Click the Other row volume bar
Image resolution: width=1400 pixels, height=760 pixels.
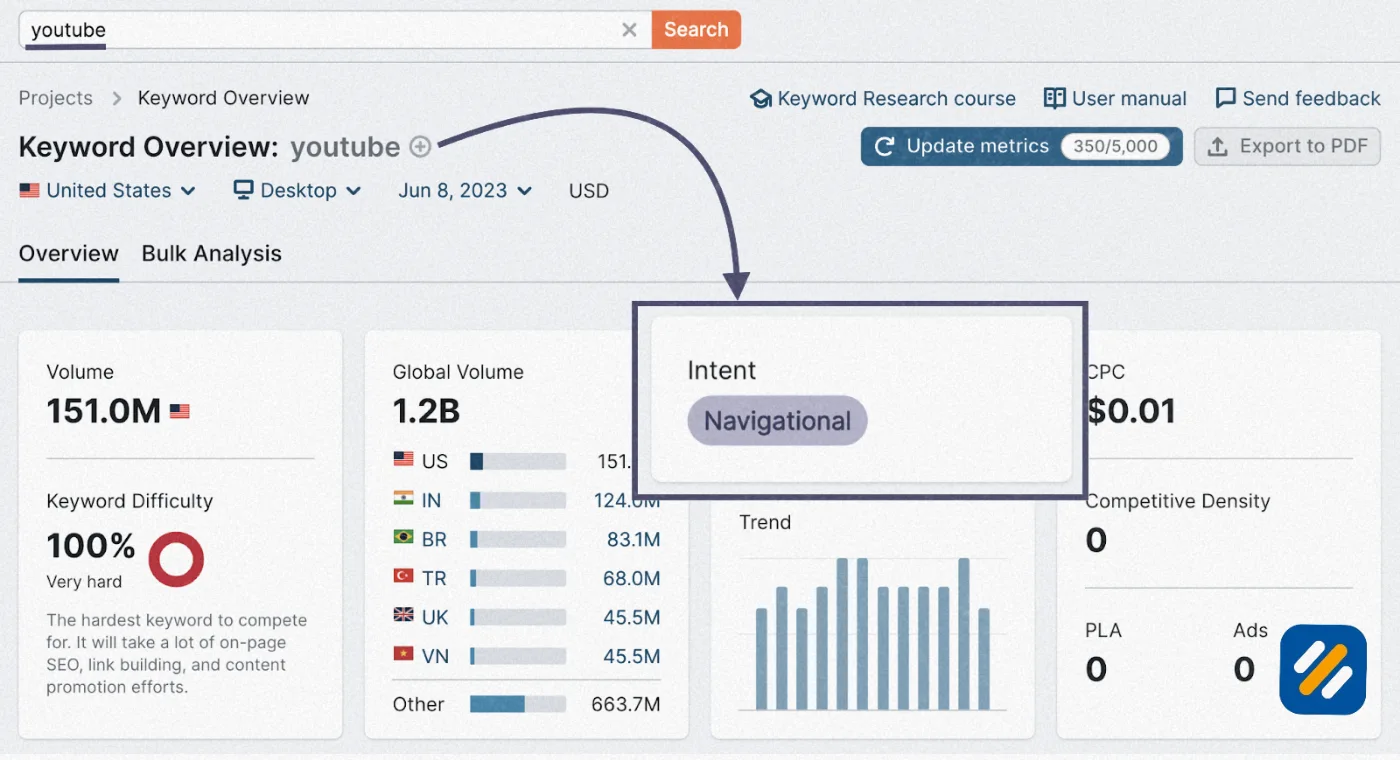tap(518, 704)
